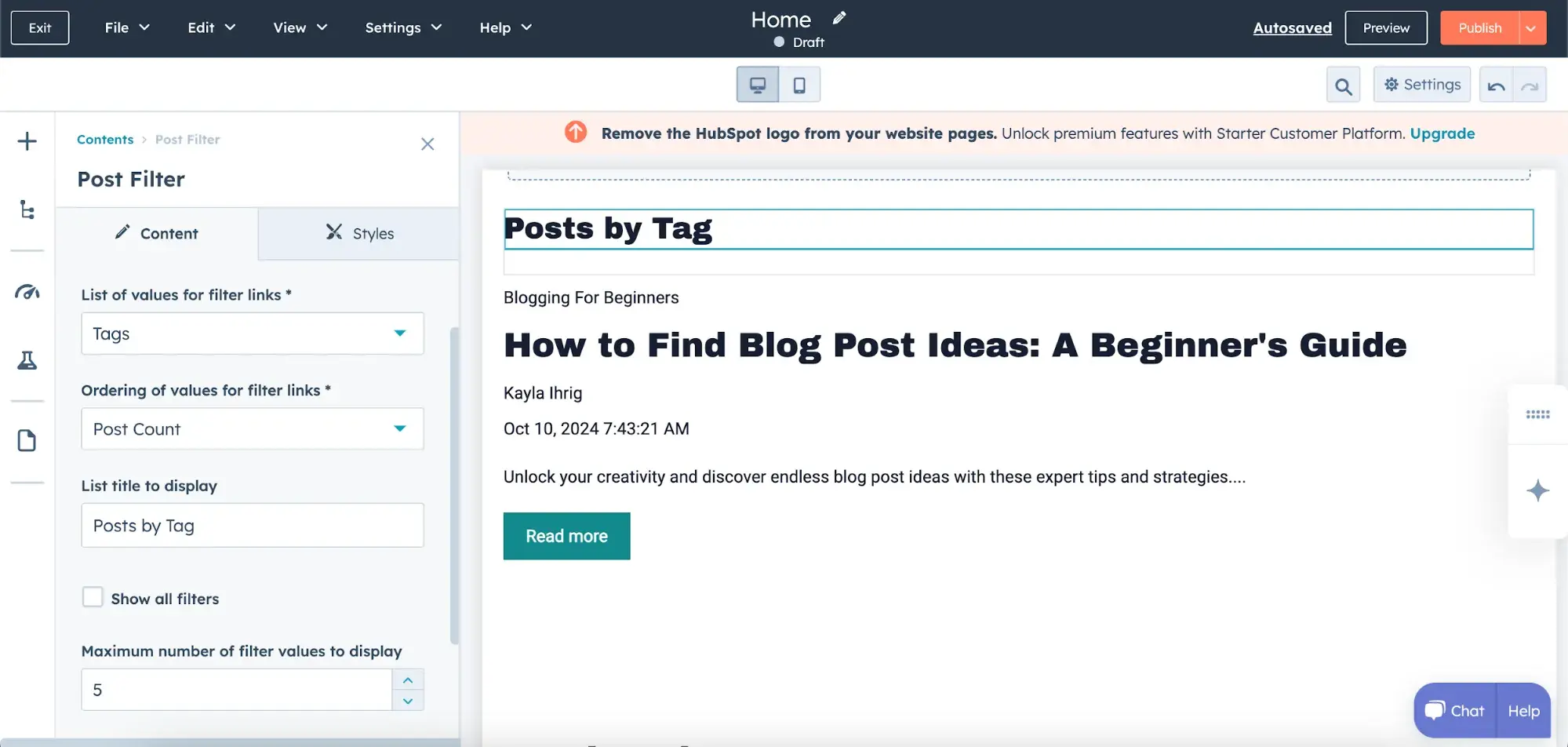Open the View menu
This screenshot has width=1568, height=747.
(x=300, y=27)
